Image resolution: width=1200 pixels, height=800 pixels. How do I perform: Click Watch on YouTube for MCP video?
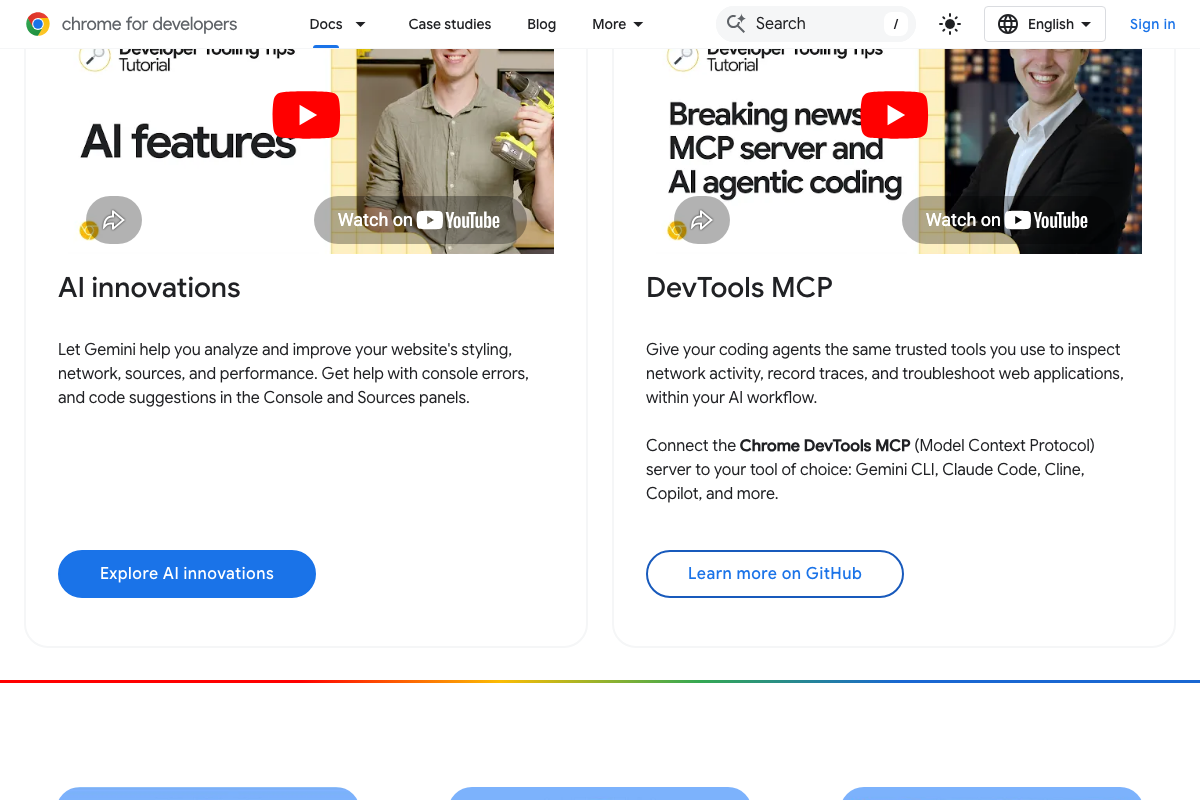[1008, 220]
